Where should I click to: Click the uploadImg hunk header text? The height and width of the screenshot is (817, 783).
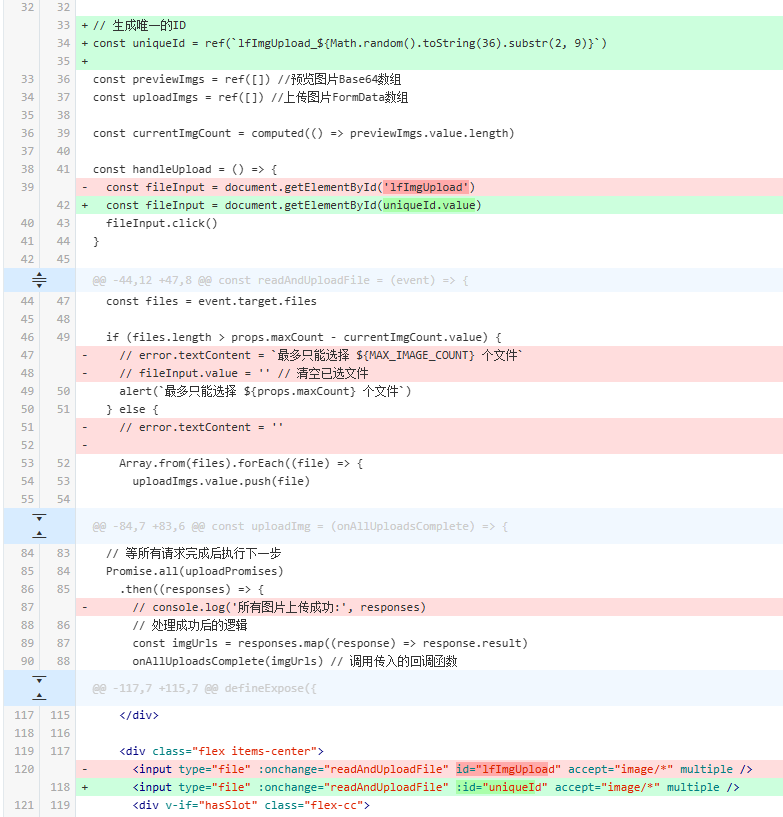299,526
